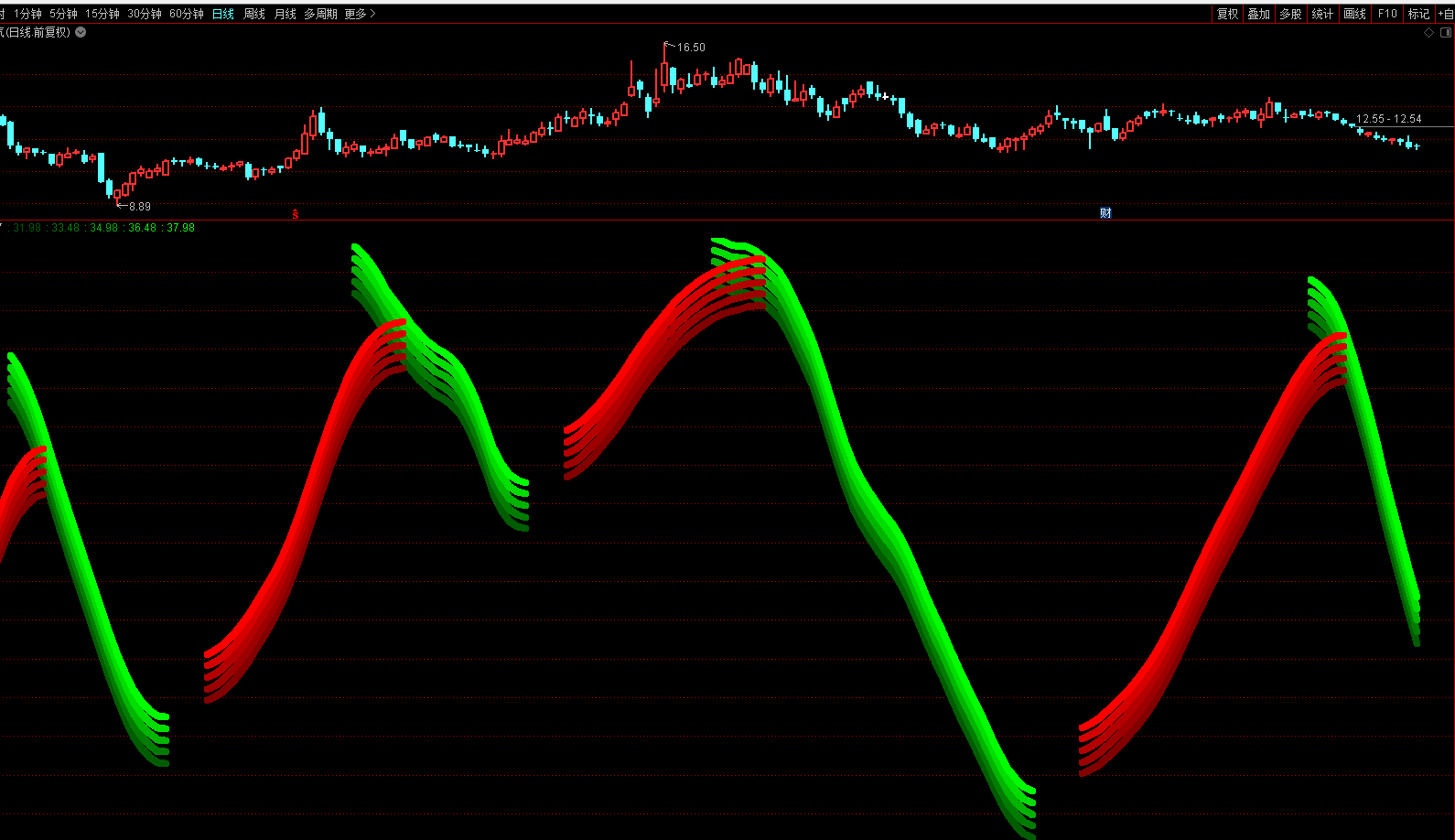This screenshot has height=840, width=1455.
Task: Open the 复权 price adjustment dropdown
Action: point(1227,14)
